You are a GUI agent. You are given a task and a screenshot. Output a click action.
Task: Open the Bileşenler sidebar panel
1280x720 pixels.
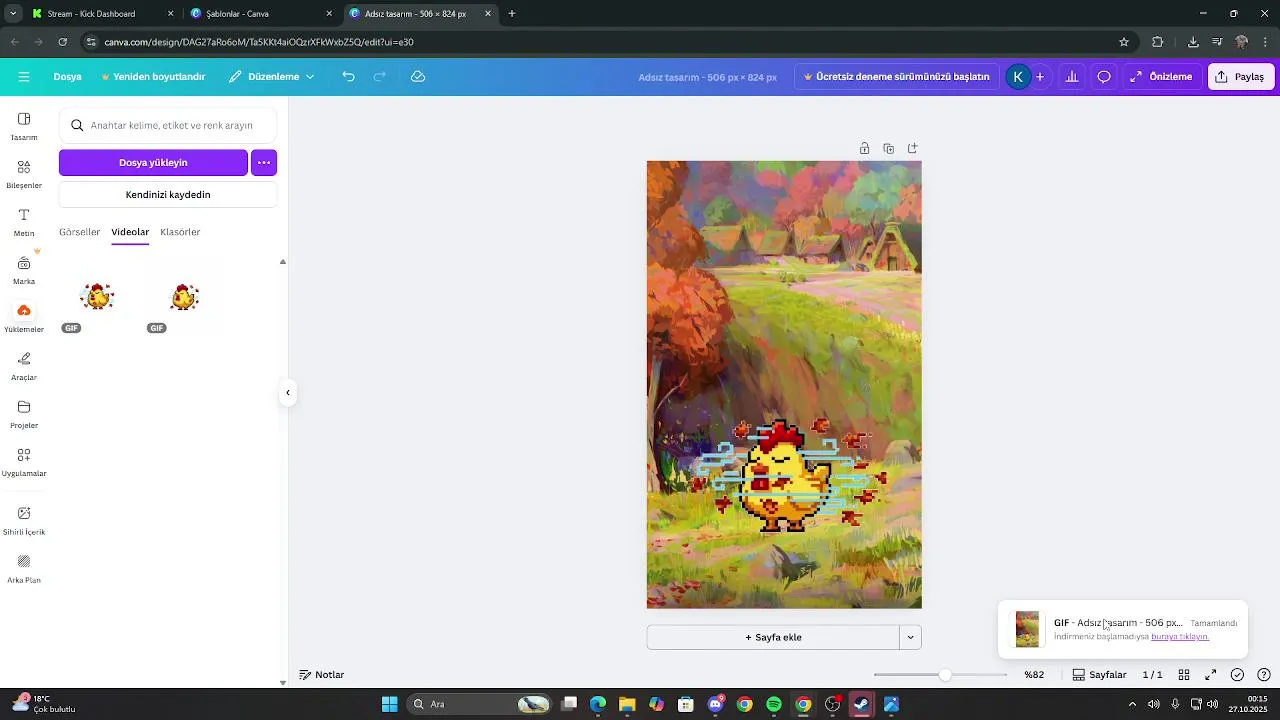pos(24,174)
